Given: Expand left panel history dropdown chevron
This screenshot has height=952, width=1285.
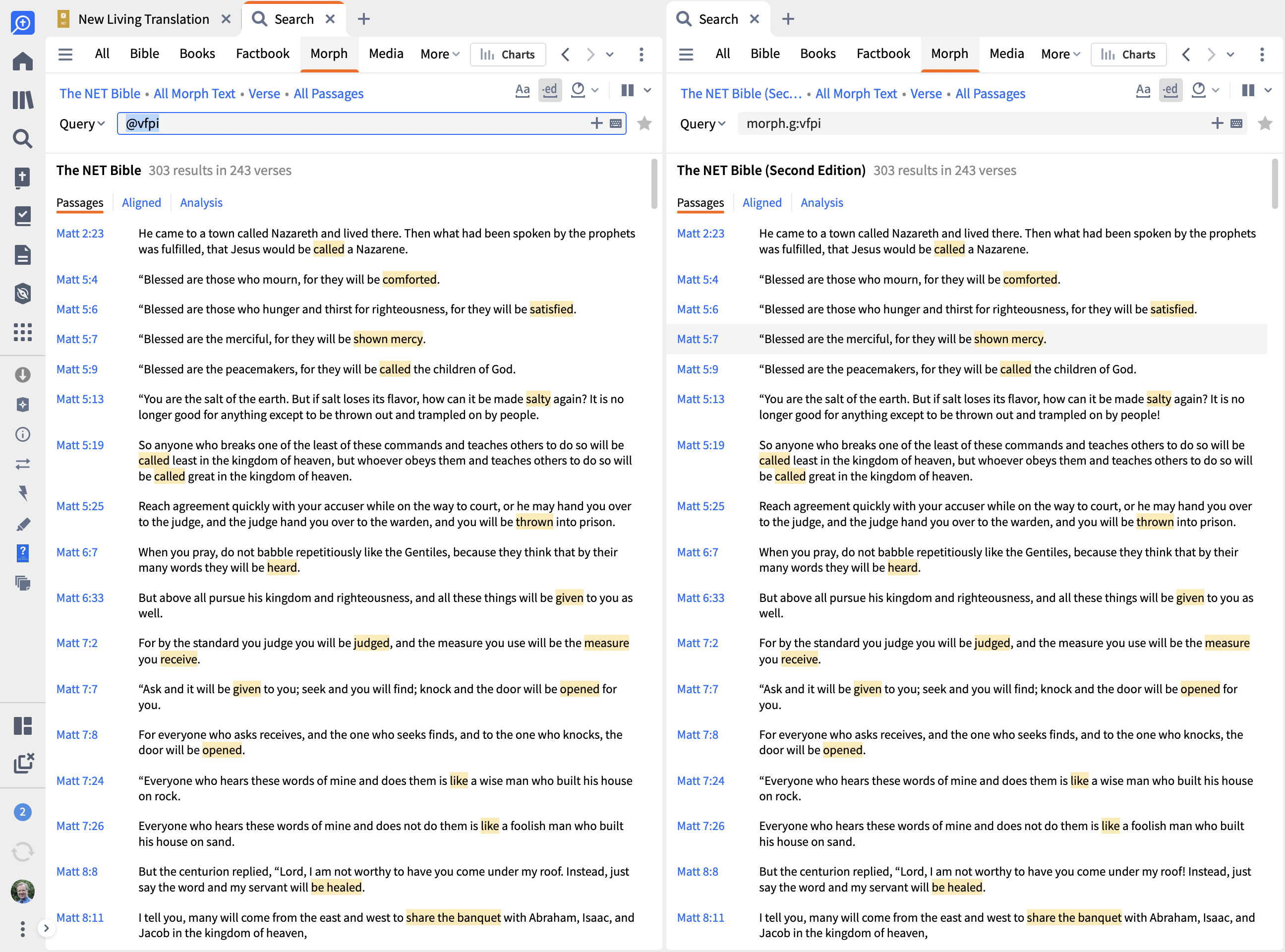Looking at the screenshot, I should click(x=610, y=55).
